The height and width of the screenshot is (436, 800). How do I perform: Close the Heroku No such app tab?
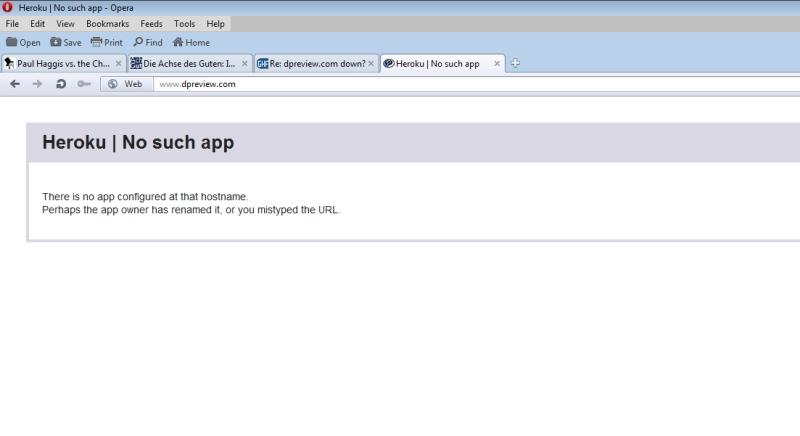[x=497, y=64]
